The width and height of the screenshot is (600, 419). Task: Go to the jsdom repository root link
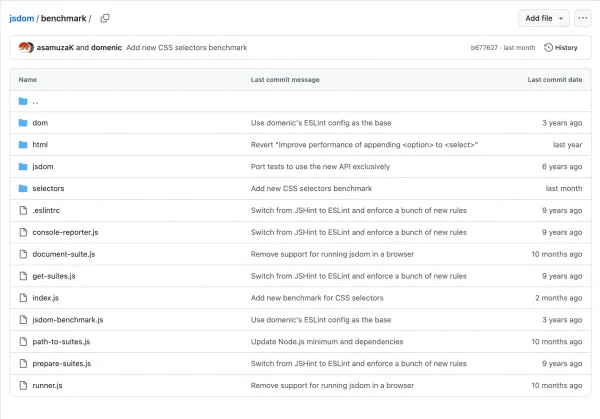point(22,18)
